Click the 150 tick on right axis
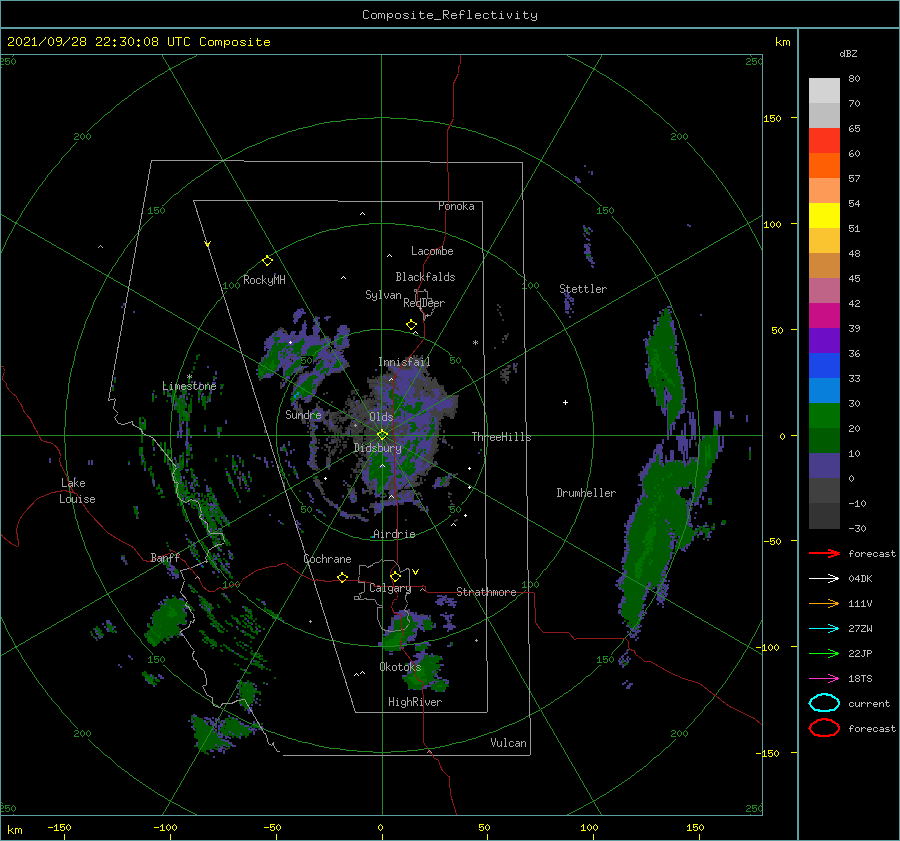Screen dimensions: 900x841 point(772,118)
